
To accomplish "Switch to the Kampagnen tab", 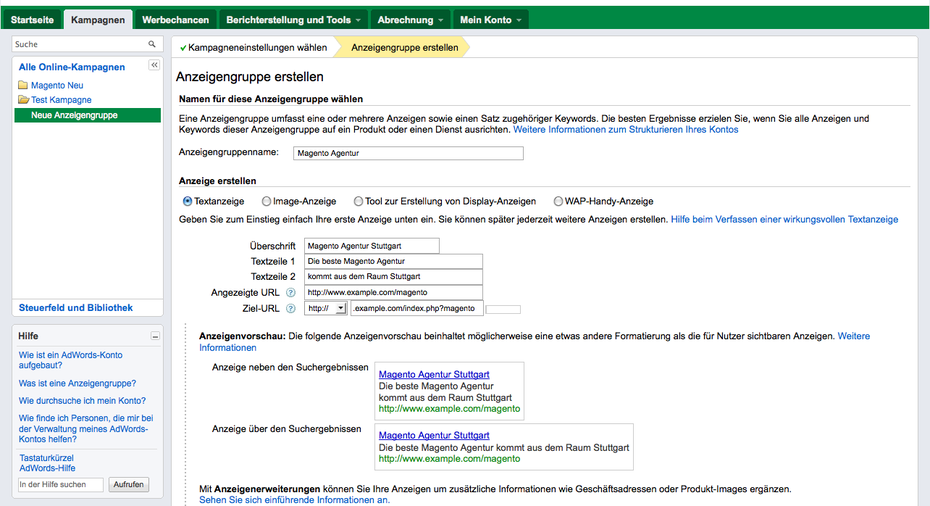I will [x=98, y=20].
